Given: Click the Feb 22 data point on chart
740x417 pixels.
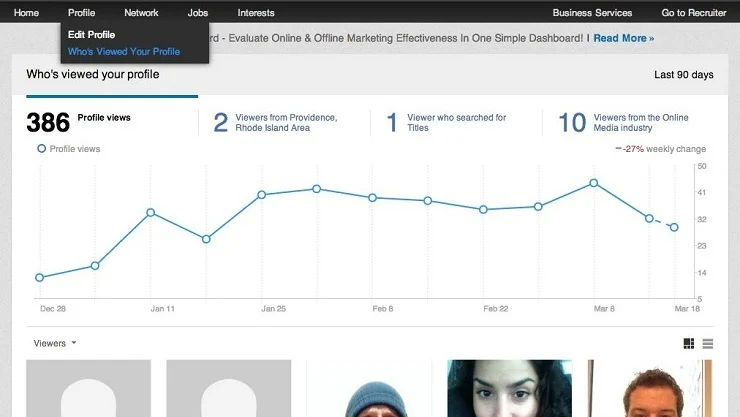Looking at the screenshot, I should (x=483, y=209).
